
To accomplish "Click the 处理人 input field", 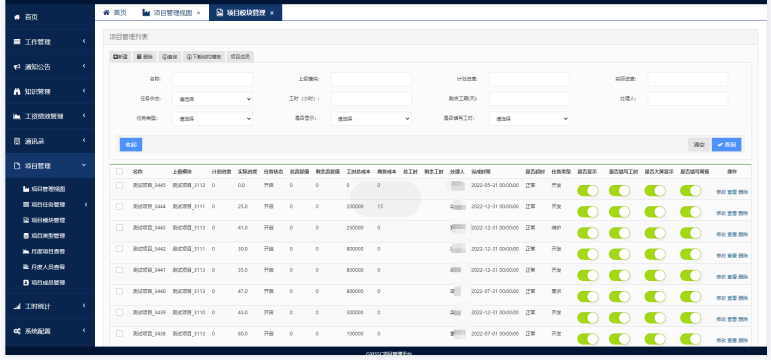I will 688,99.
